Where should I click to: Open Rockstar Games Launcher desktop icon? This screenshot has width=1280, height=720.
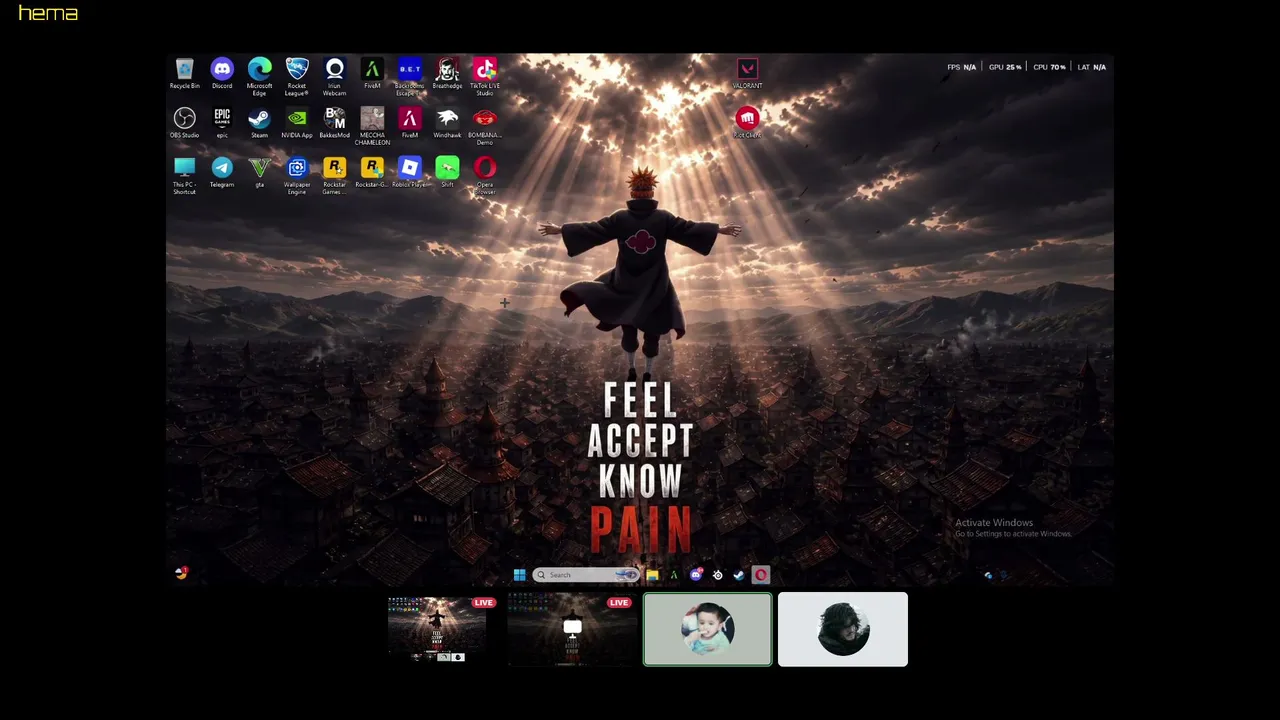(334, 175)
